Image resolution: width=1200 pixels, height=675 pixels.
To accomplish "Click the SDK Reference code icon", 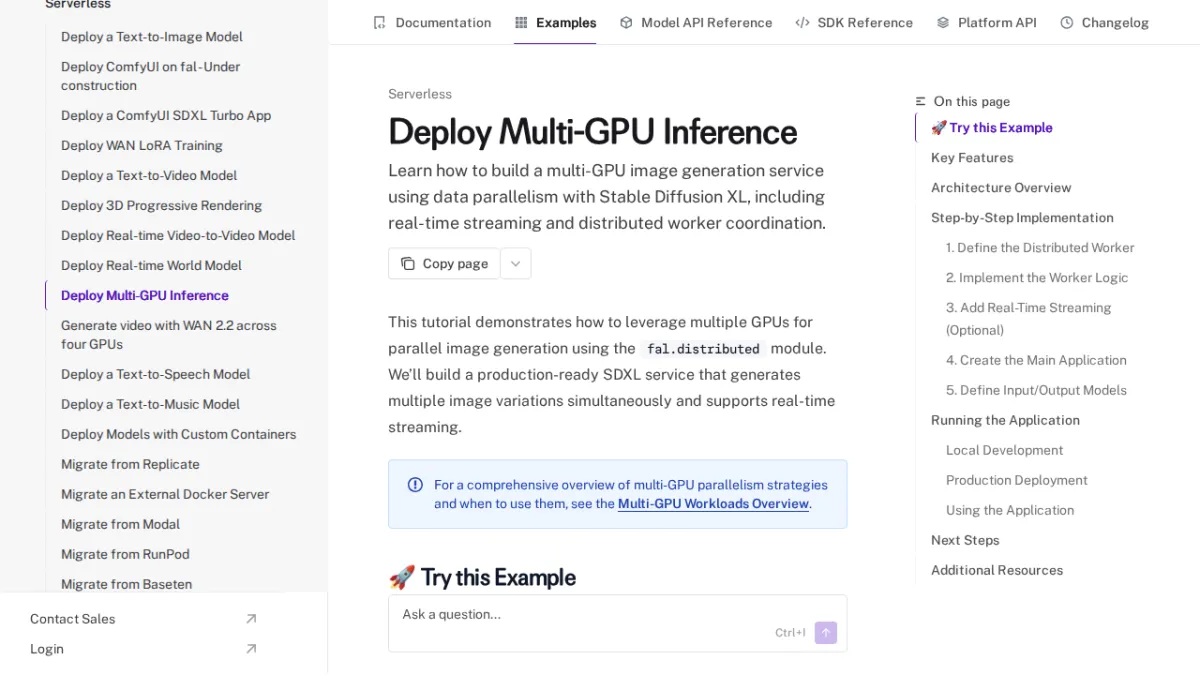I will (x=802, y=22).
